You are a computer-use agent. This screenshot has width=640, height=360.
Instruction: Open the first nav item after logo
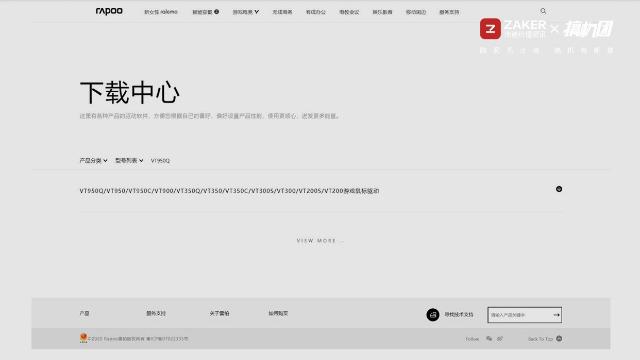tap(161, 12)
